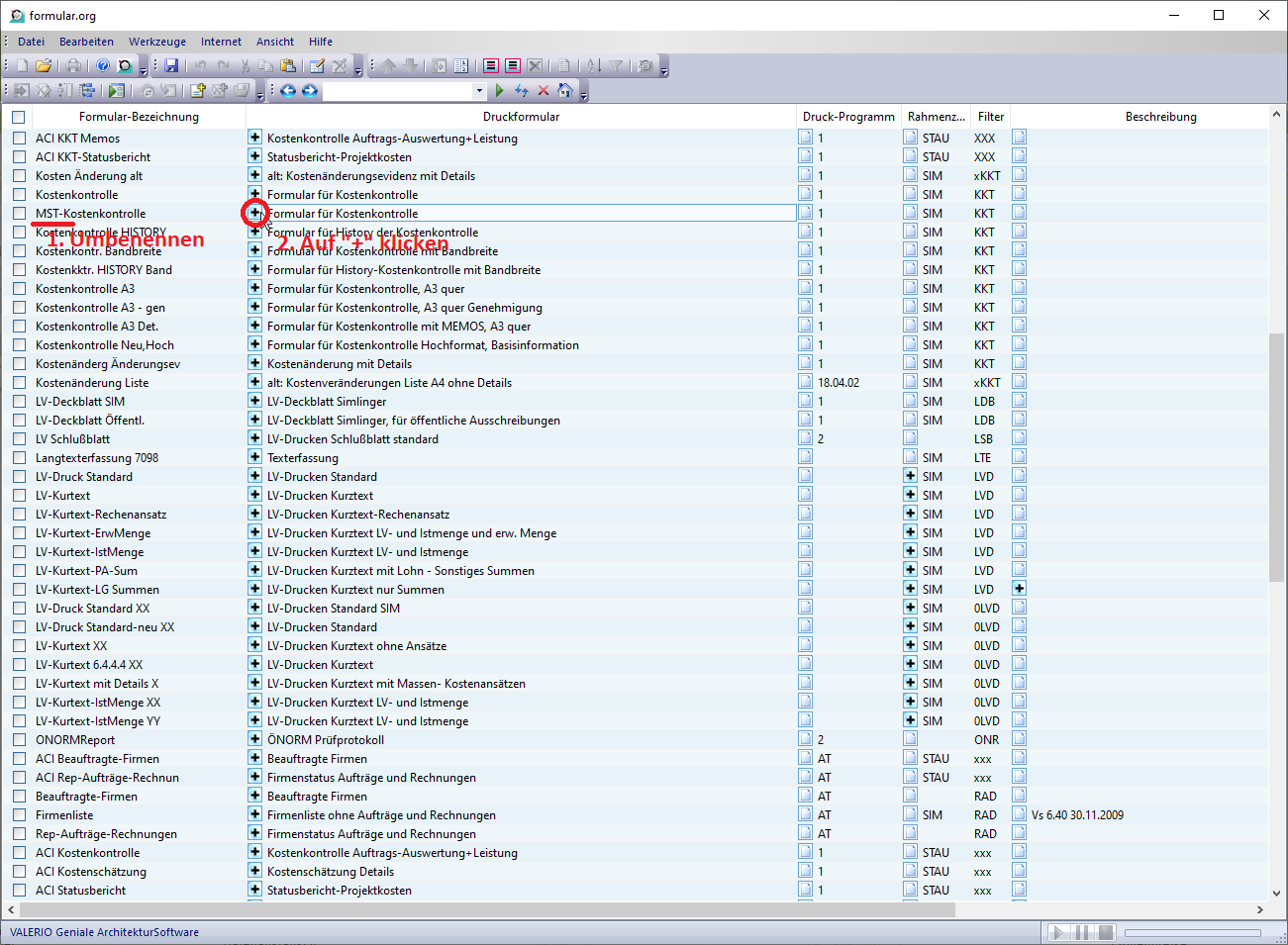Open the Werkzeuge menu
Viewport: 1288px width, 945px height.
tap(156, 42)
